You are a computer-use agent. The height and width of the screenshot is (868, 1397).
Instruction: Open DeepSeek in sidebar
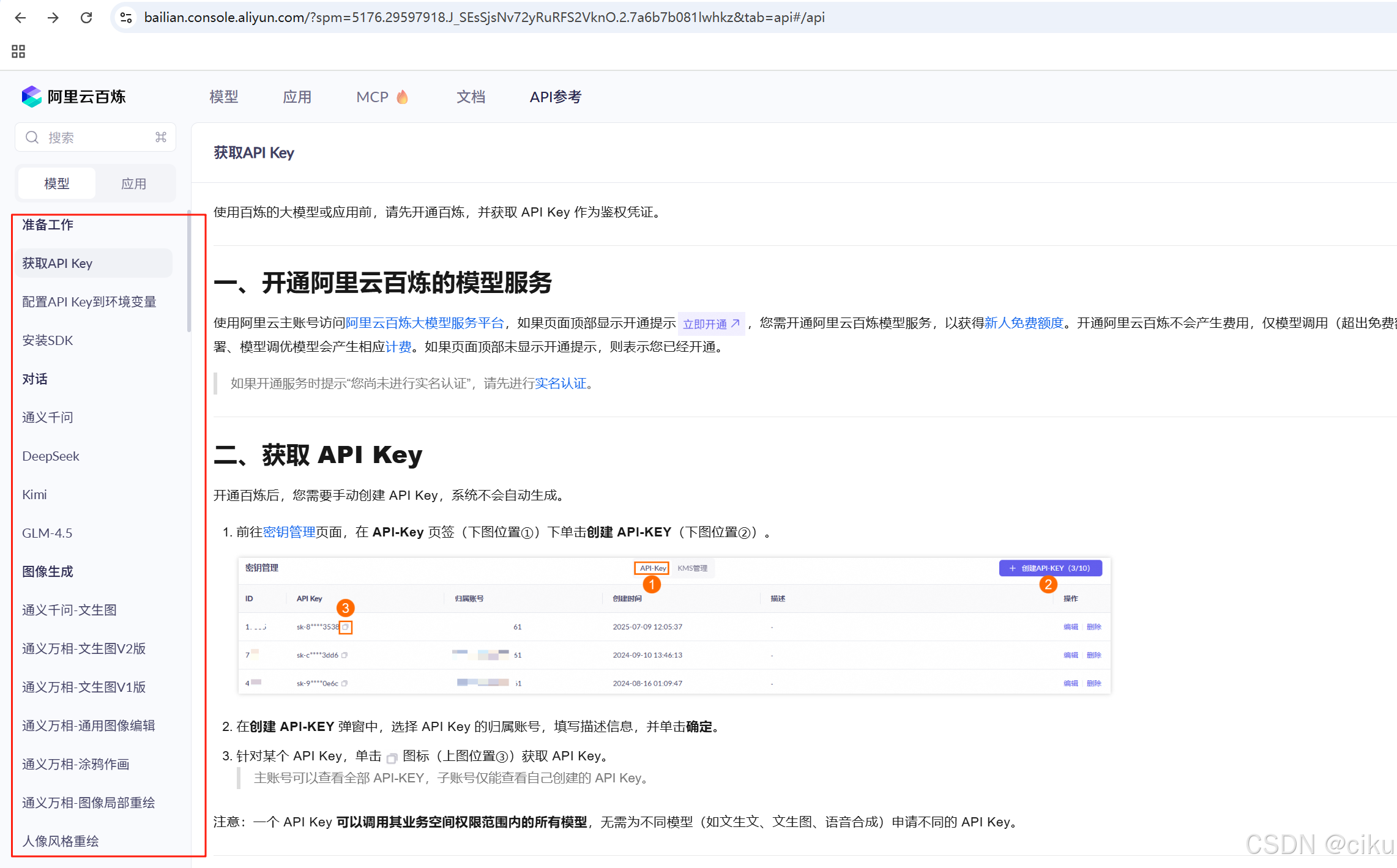51,456
